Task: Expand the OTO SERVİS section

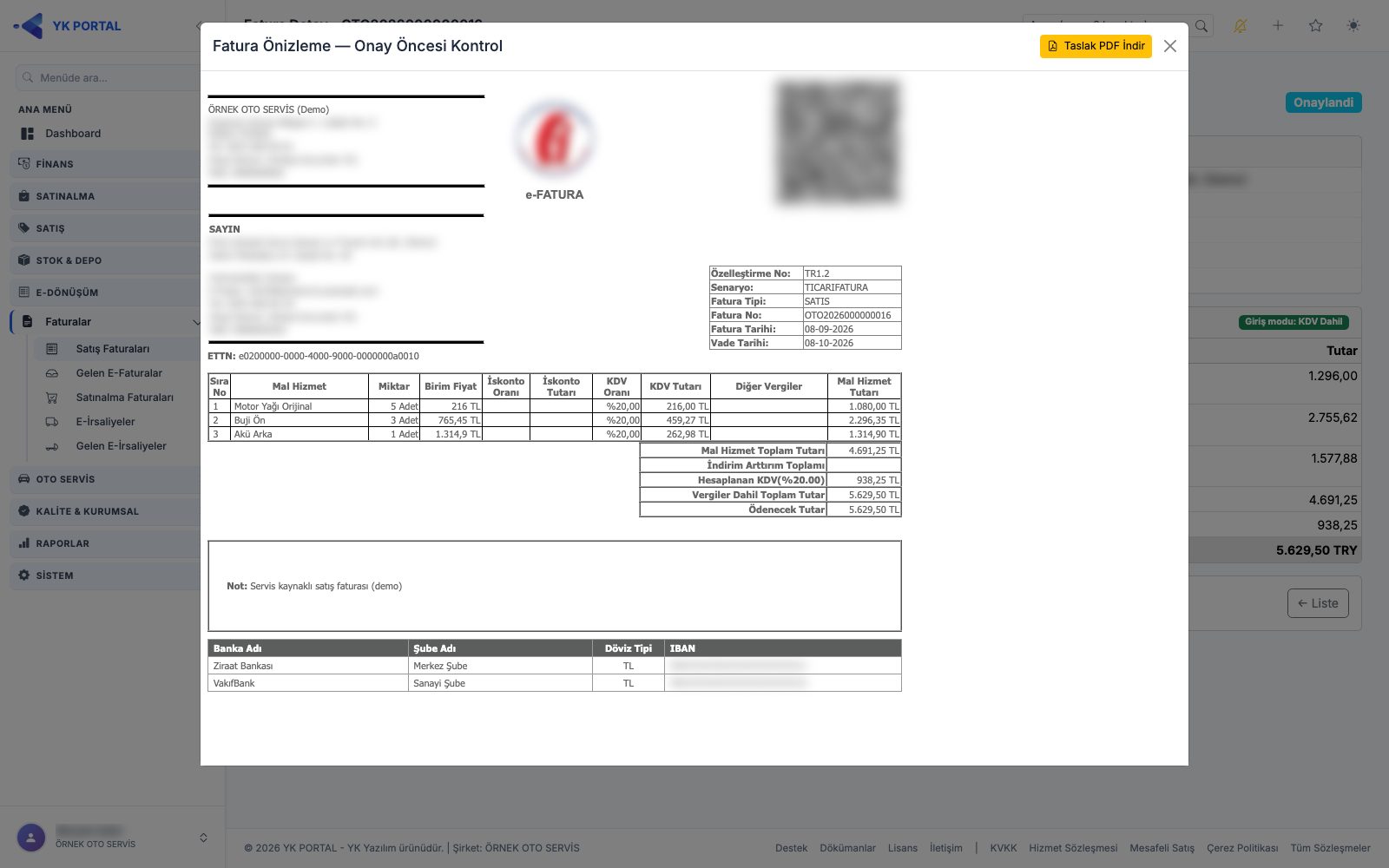Action: pyautogui.click(x=106, y=479)
